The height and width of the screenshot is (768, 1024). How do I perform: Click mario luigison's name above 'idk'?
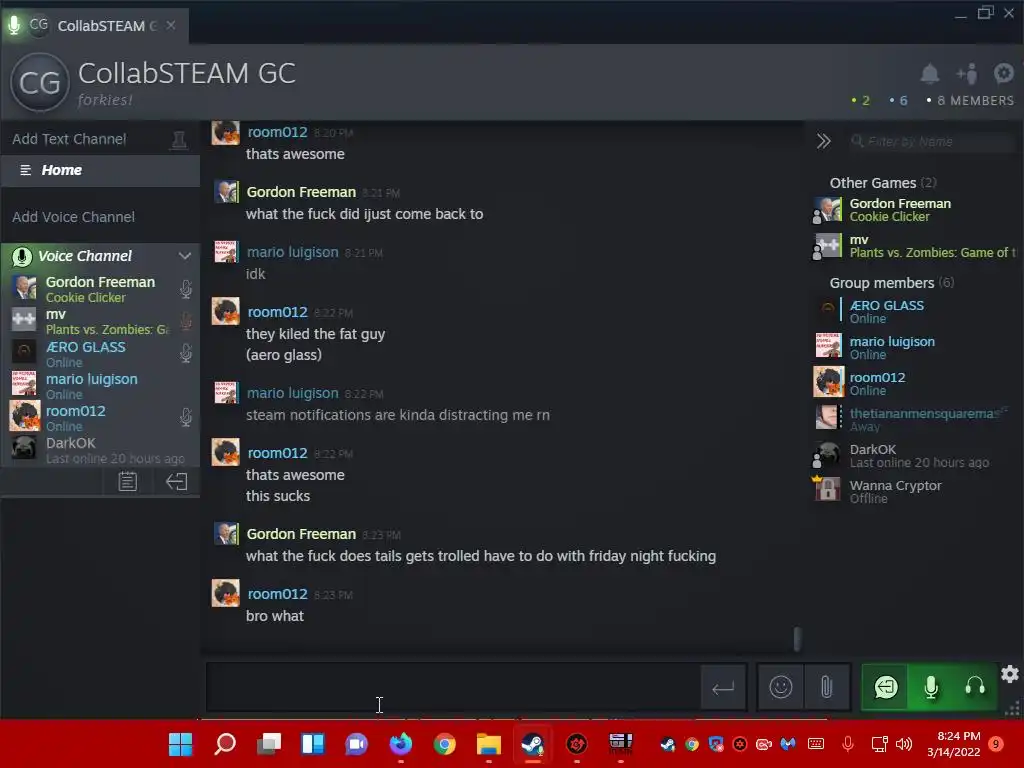point(293,252)
